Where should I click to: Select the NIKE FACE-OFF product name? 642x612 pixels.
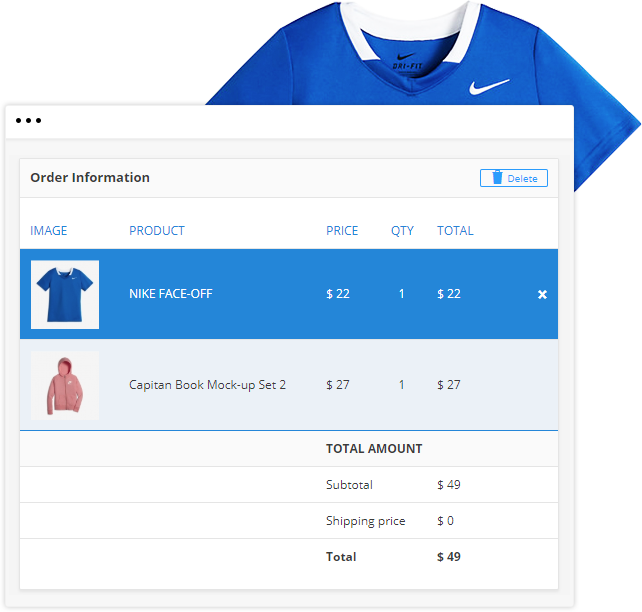[171, 294]
